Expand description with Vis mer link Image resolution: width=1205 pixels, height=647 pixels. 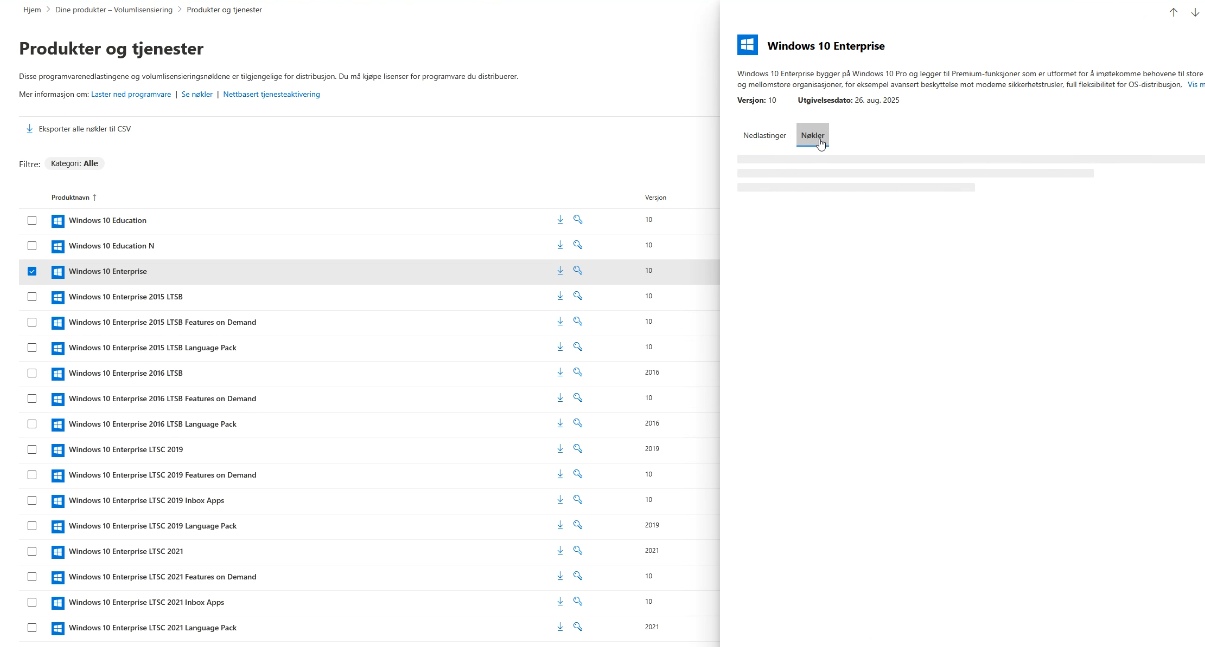pos(1195,86)
